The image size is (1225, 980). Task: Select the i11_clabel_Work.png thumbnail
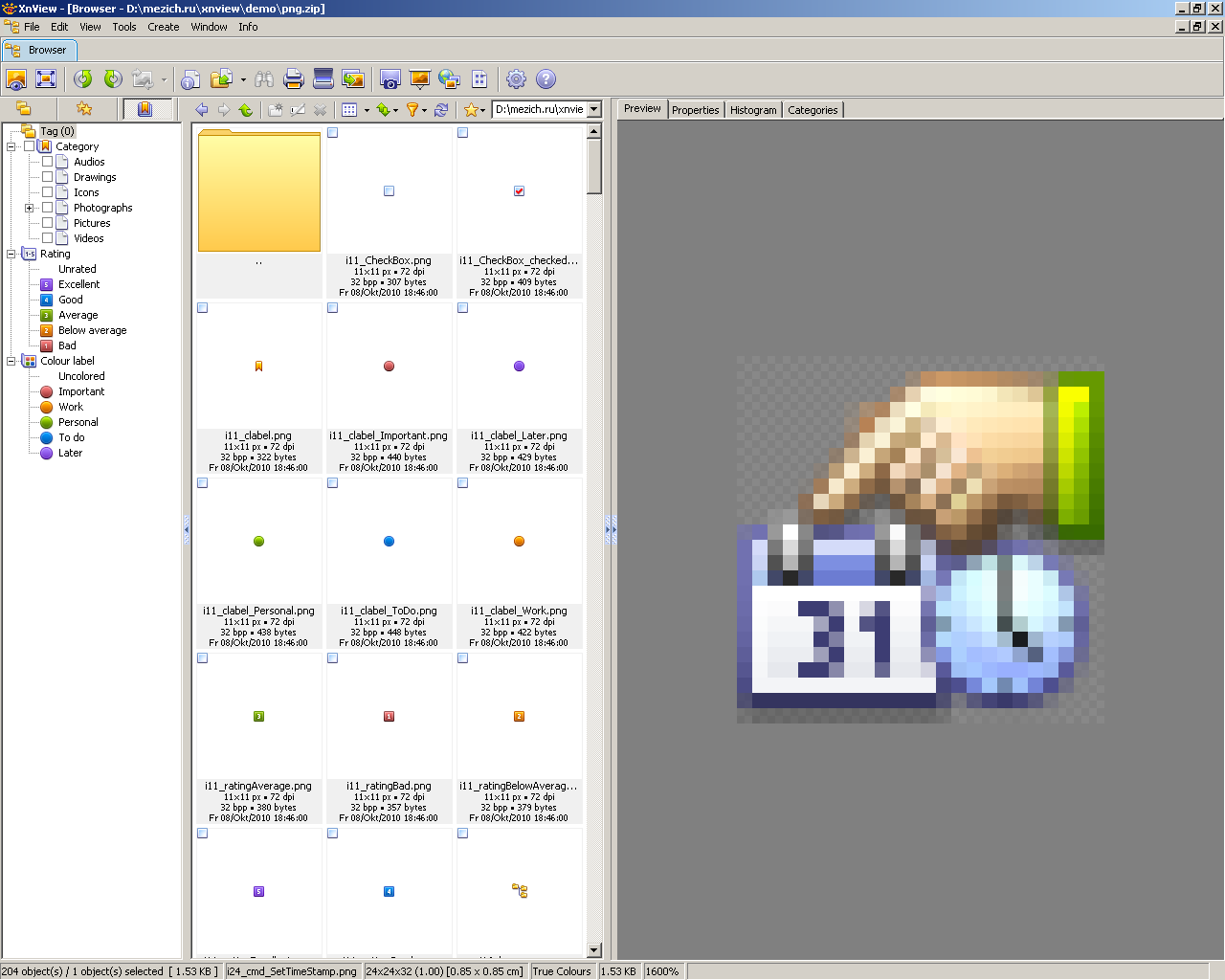pos(519,564)
